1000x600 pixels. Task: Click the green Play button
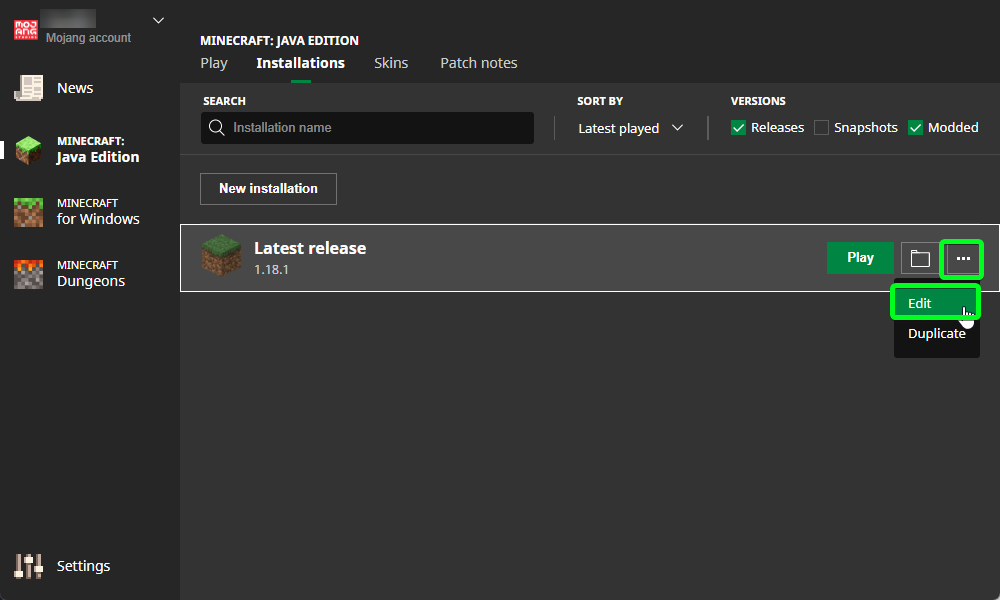point(860,258)
